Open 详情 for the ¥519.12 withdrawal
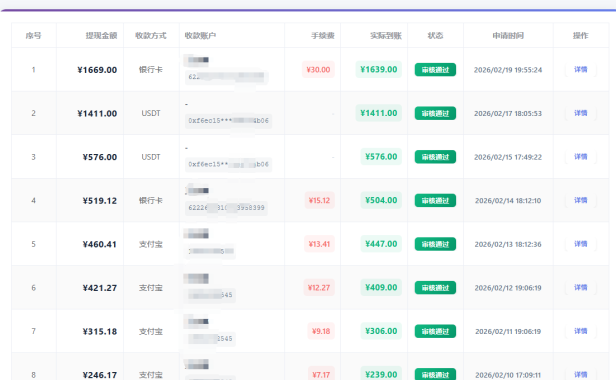Viewport: 616px width, 380px height. click(581, 200)
